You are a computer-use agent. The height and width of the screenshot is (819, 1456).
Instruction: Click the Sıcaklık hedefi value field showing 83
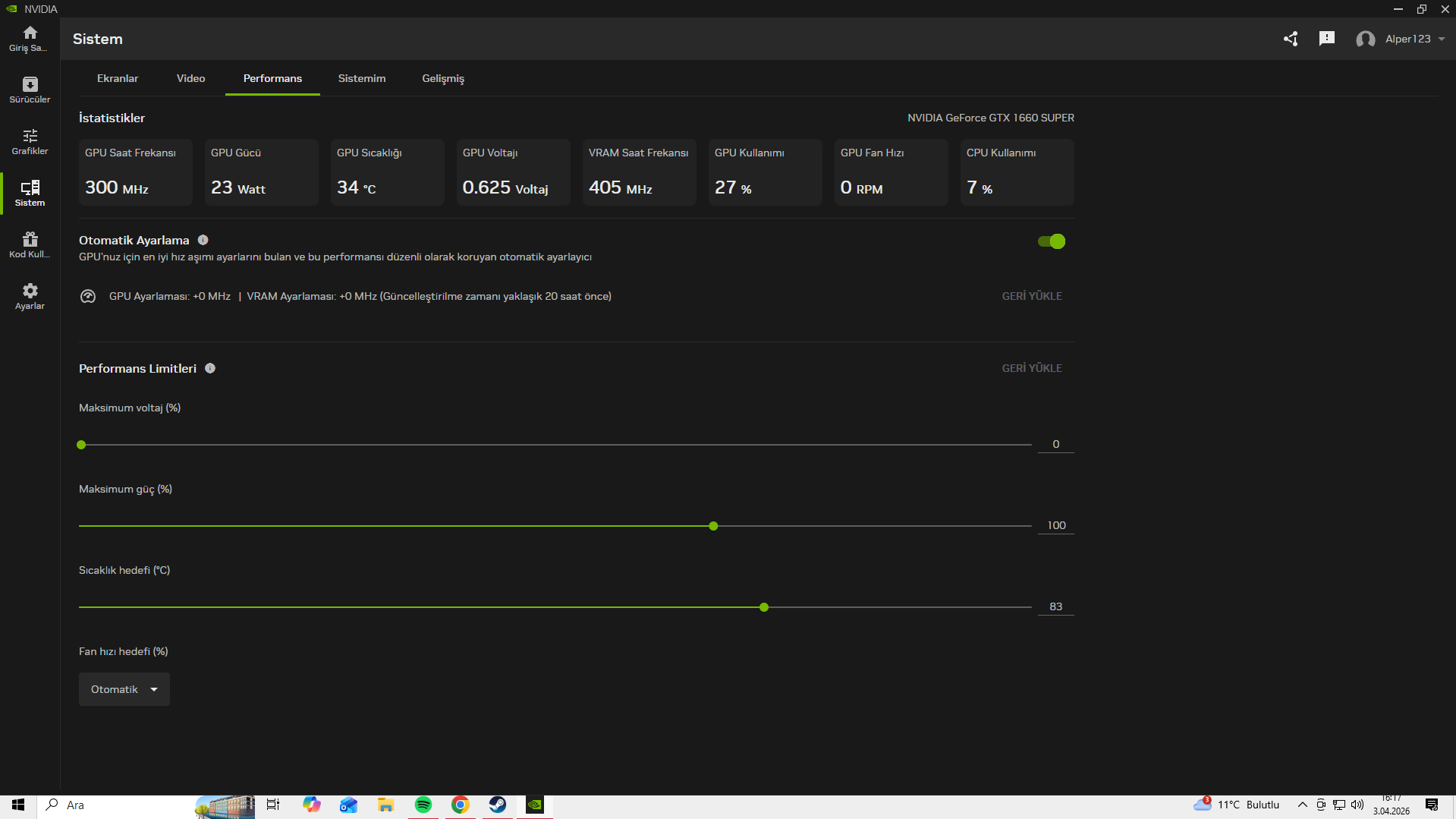tap(1055, 606)
